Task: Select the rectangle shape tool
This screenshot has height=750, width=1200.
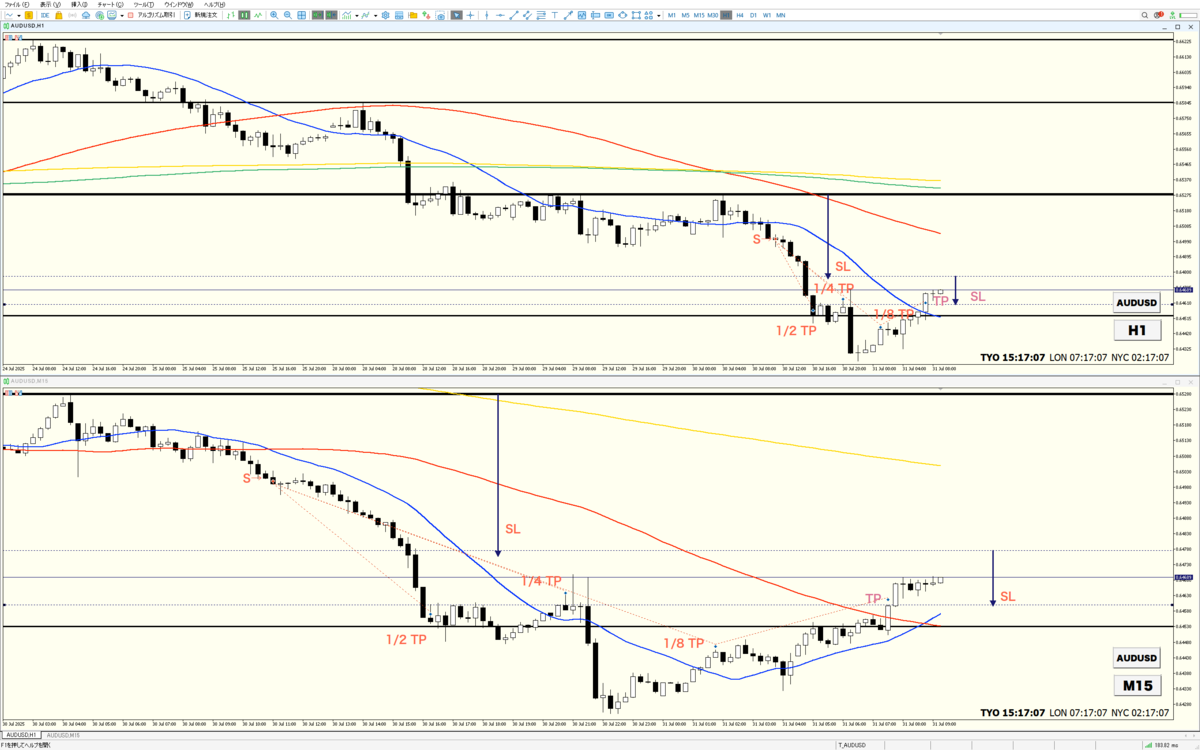Action: tap(636, 16)
